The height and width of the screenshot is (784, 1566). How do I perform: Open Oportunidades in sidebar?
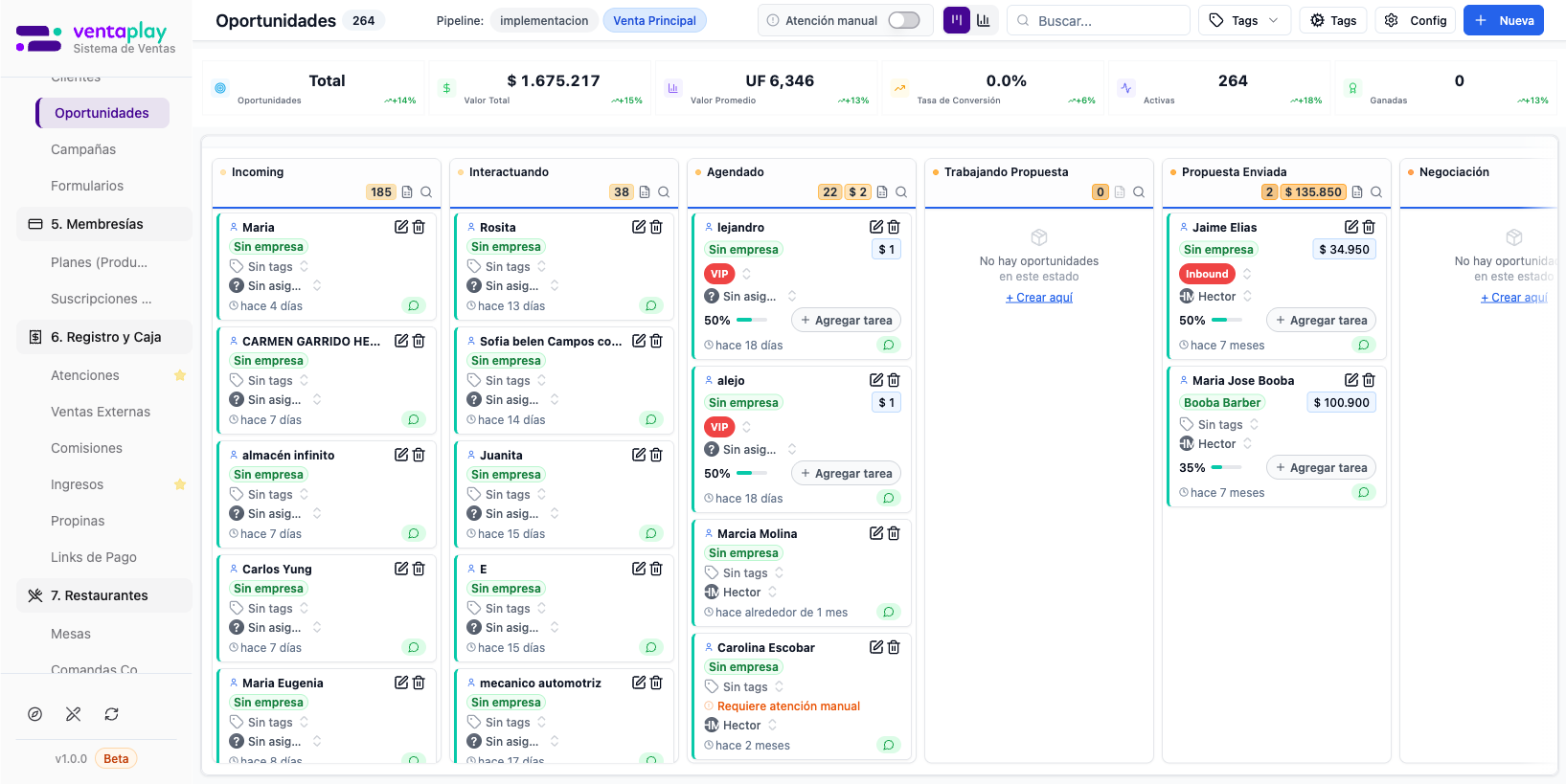[x=102, y=113]
